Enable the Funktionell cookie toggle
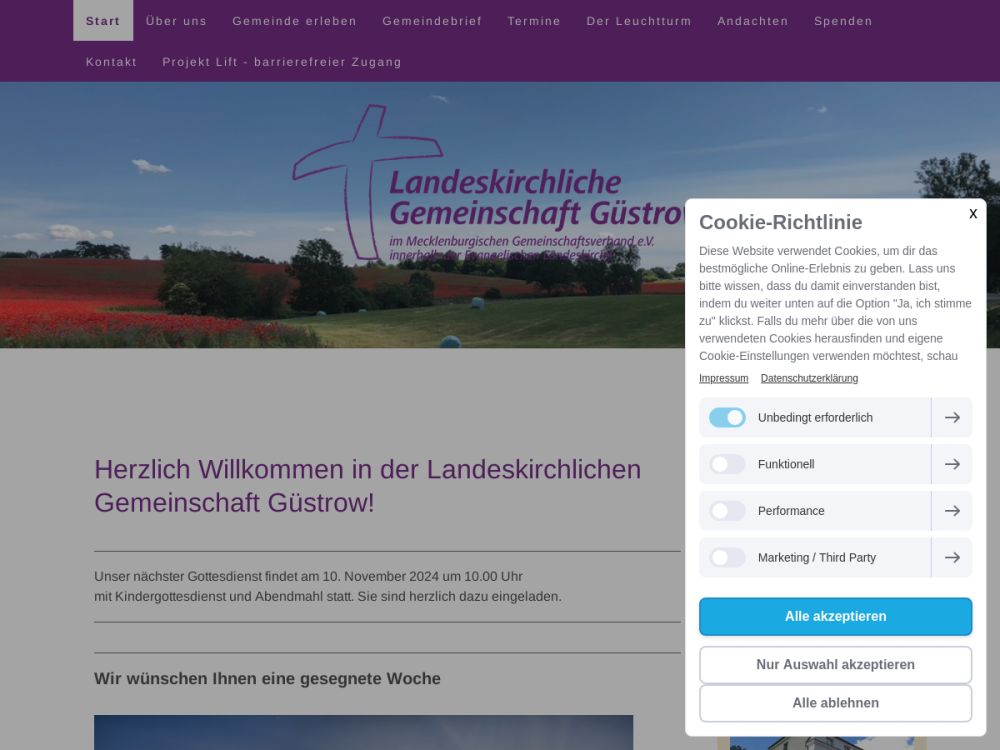Screen dimensions: 1000x750 (x=727, y=464)
